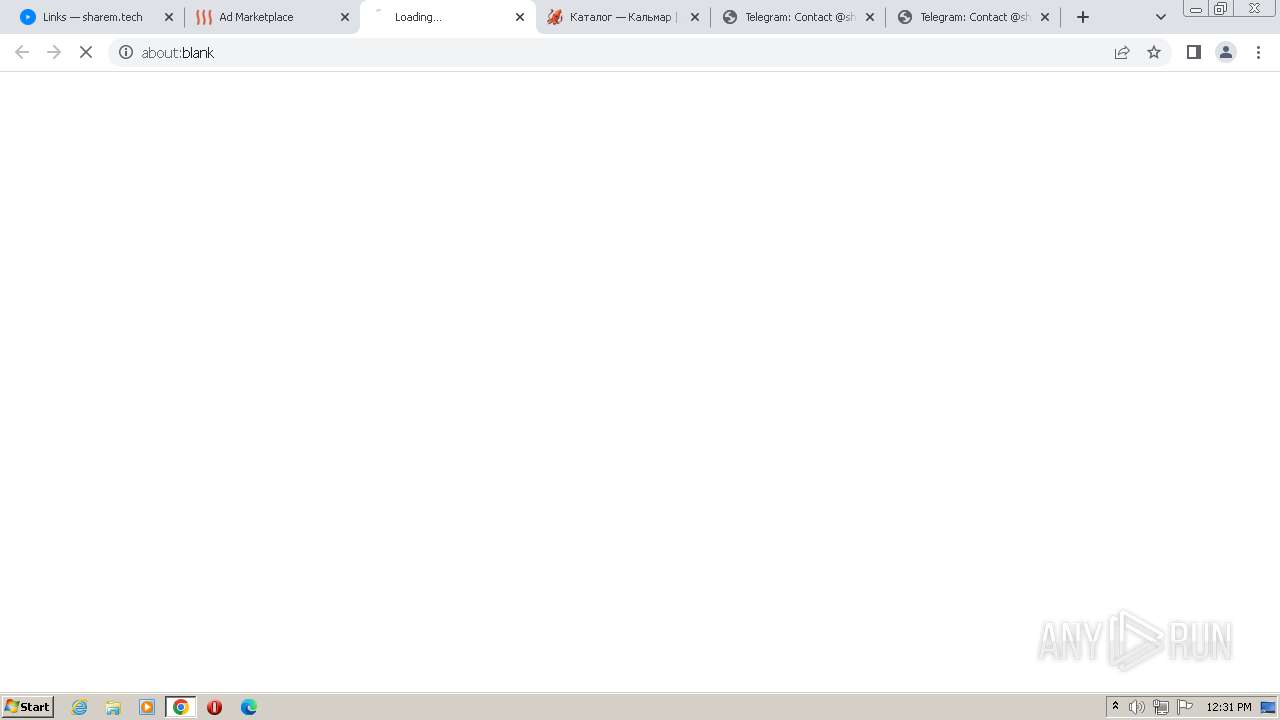Viewport: 1280px width, 720px height.
Task: Open the Action Center flag icon
Action: [1185, 707]
